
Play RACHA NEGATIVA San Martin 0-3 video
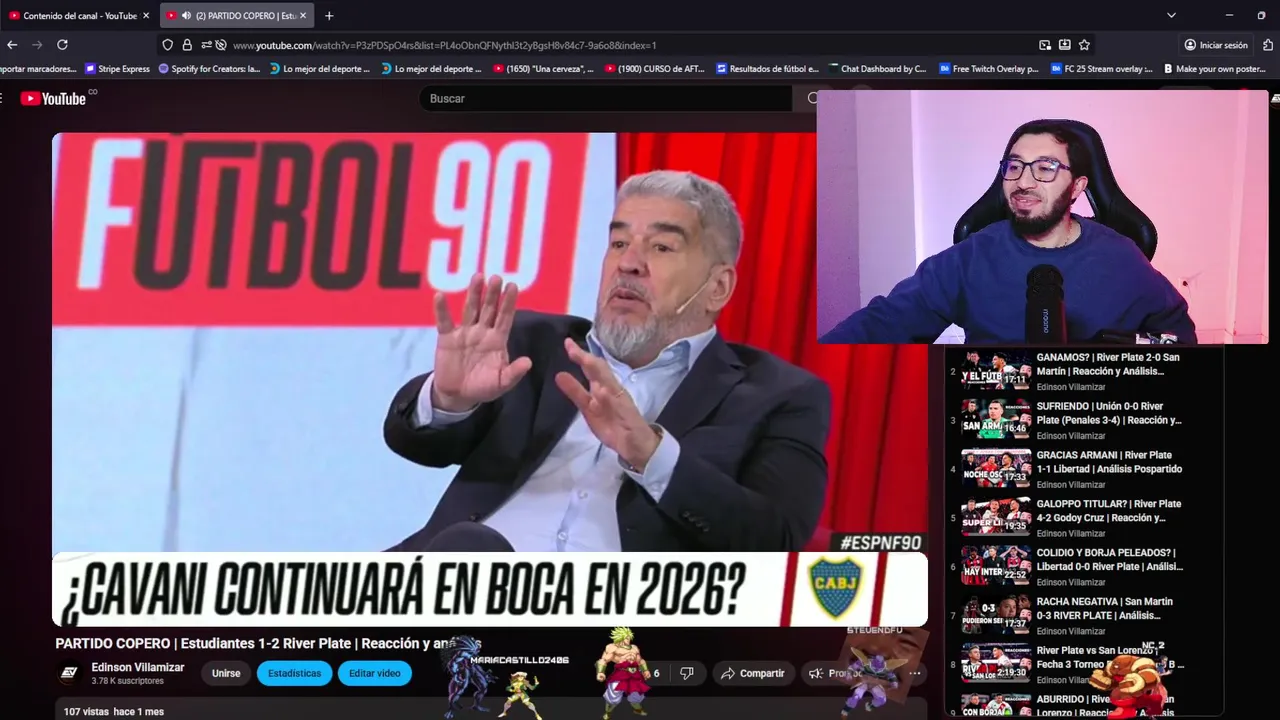click(996, 615)
